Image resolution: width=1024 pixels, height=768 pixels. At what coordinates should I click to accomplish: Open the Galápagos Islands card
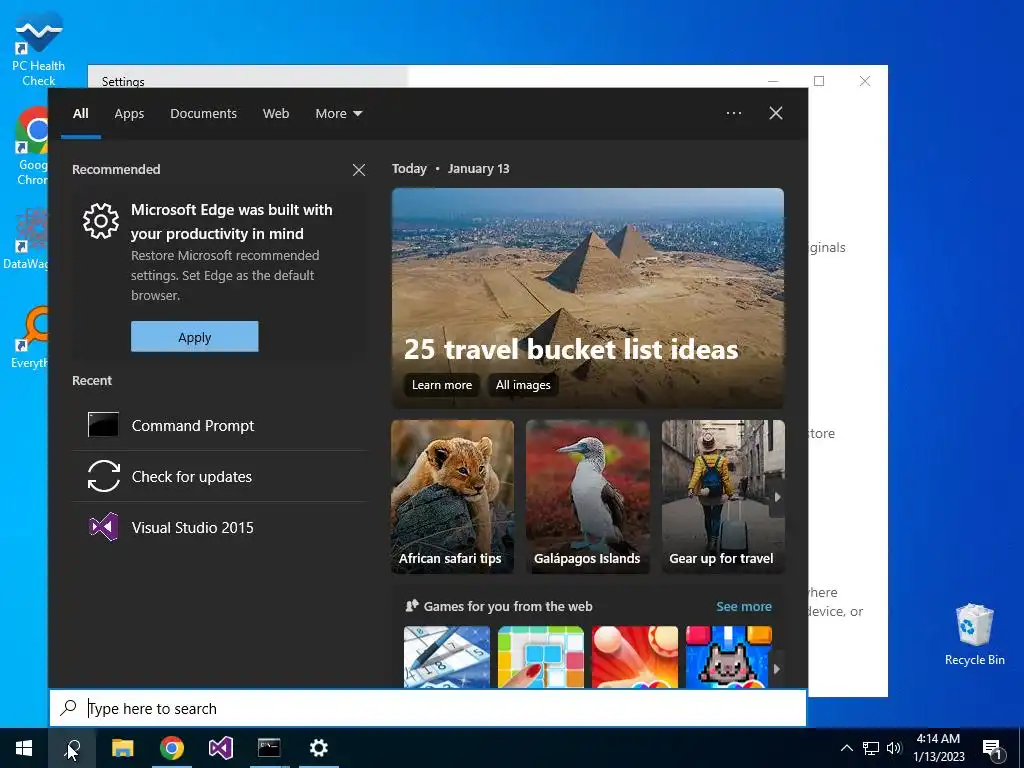588,497
